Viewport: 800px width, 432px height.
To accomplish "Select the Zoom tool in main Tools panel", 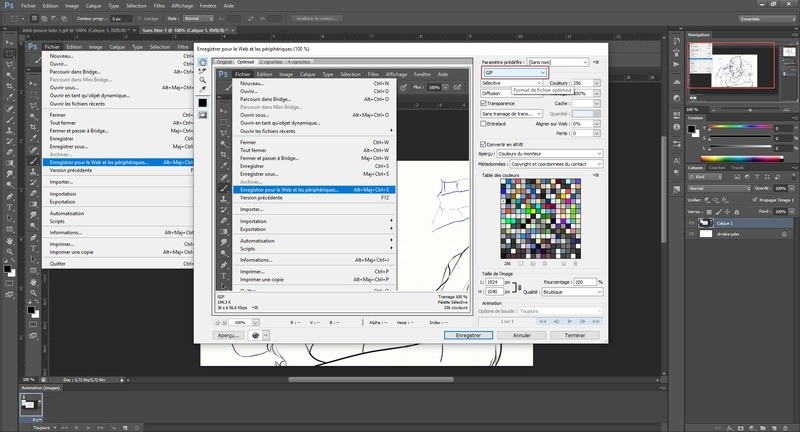I will tap(9, 251).
